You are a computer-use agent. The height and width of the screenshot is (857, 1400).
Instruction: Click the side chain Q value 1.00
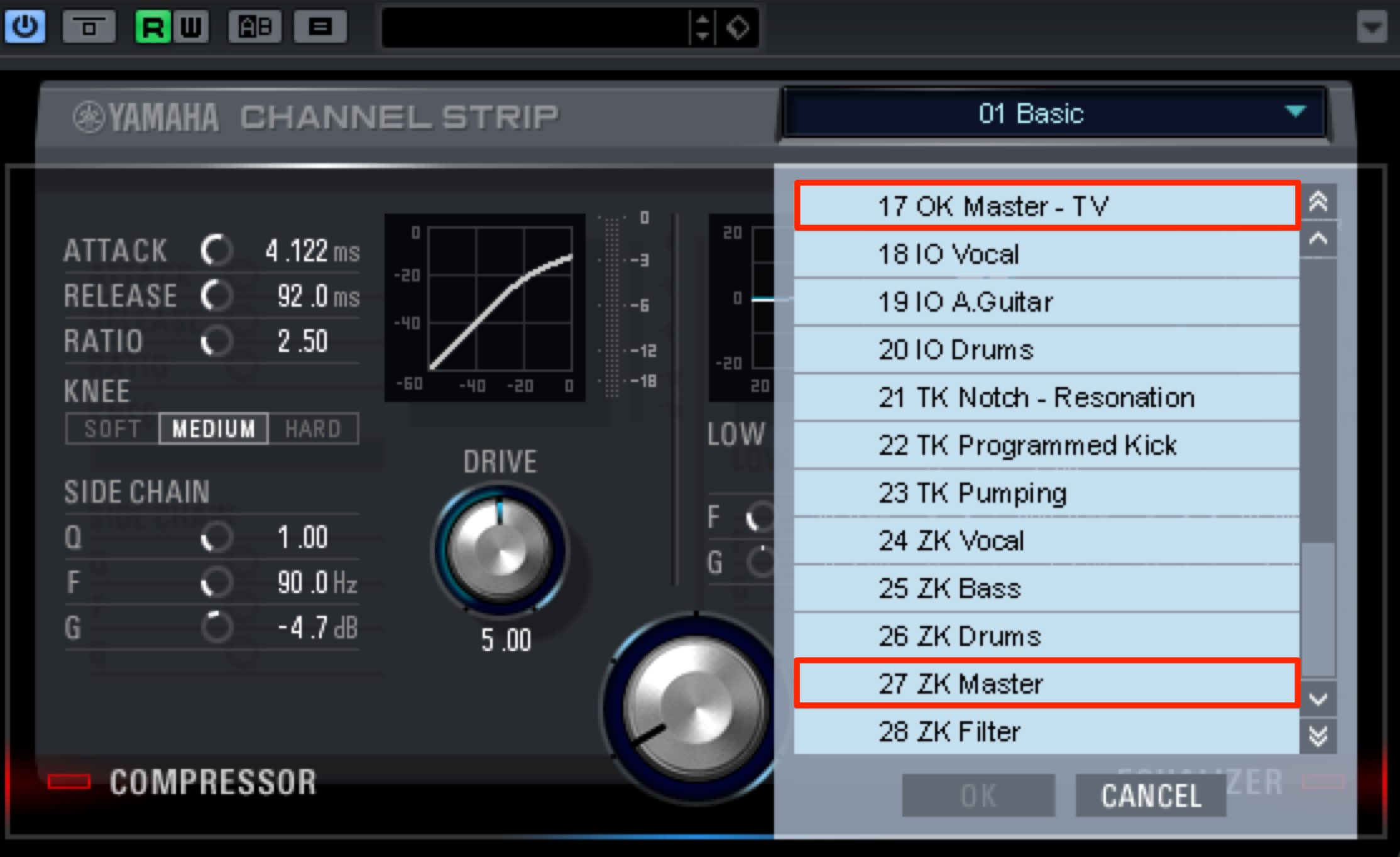point(302,537)
